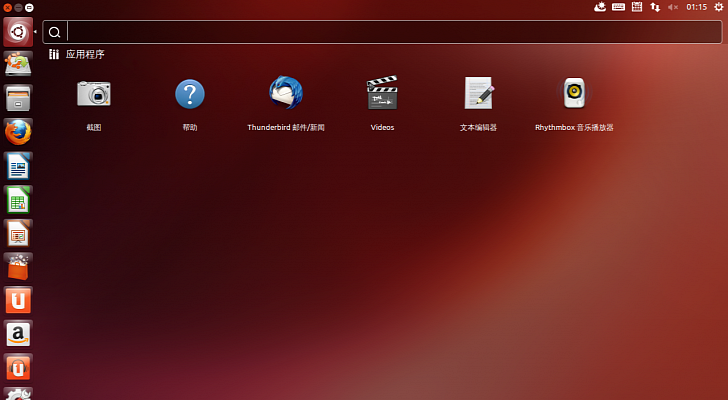The width and height of the screenshot is (728, 400).
Task: Close the Dash with the red button
Action: [7, 7]
